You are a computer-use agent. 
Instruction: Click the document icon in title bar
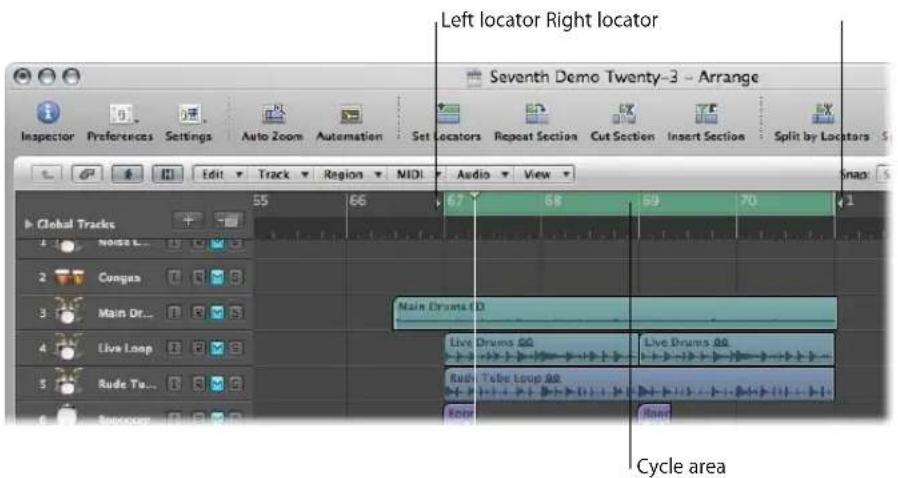pyautogui.click(x=474, y=78)
